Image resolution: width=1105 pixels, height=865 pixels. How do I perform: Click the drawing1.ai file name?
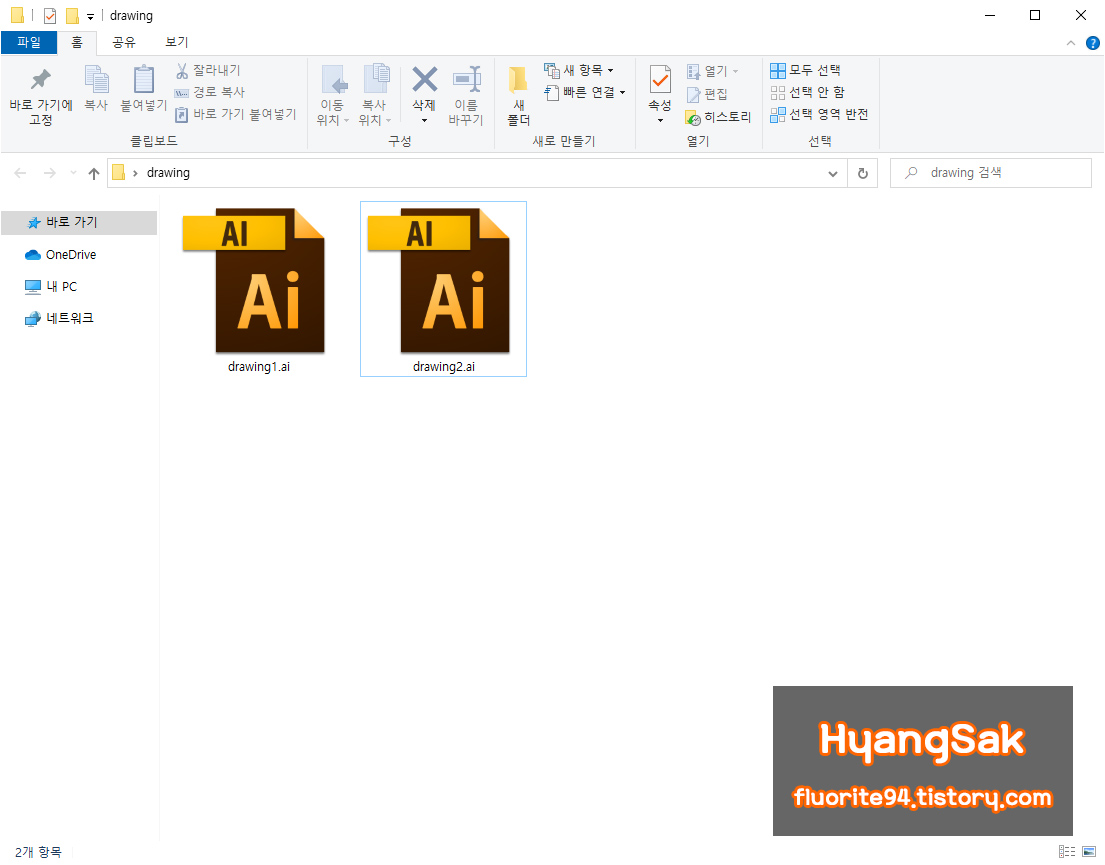[259, 367]
